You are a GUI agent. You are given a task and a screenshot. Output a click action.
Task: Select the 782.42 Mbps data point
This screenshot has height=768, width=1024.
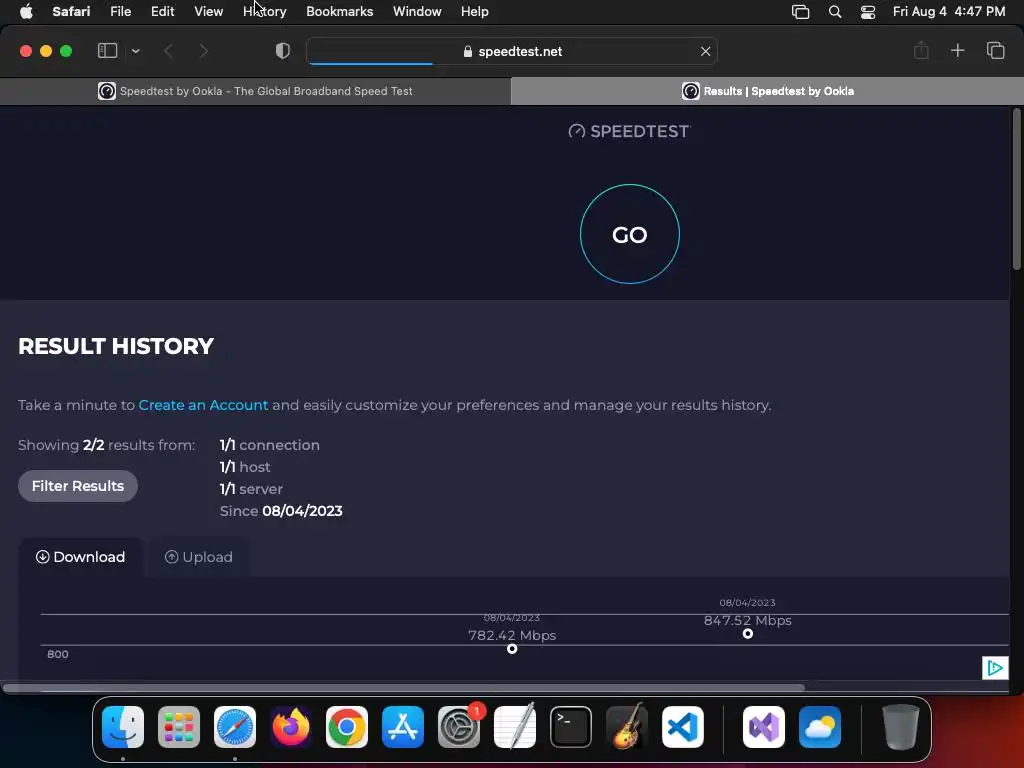coord(512,648)
